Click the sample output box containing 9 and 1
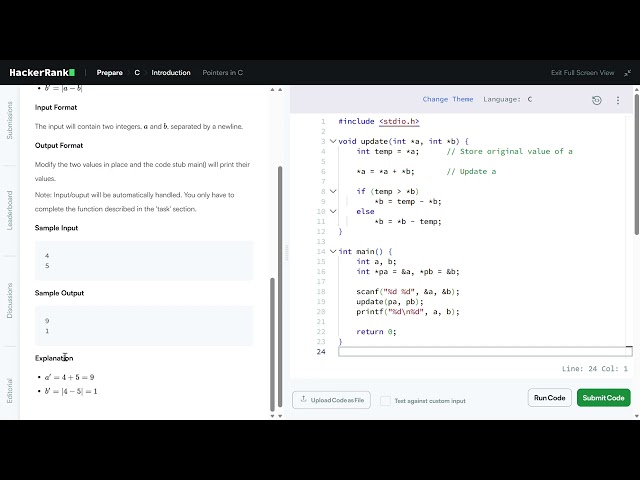 144,326
